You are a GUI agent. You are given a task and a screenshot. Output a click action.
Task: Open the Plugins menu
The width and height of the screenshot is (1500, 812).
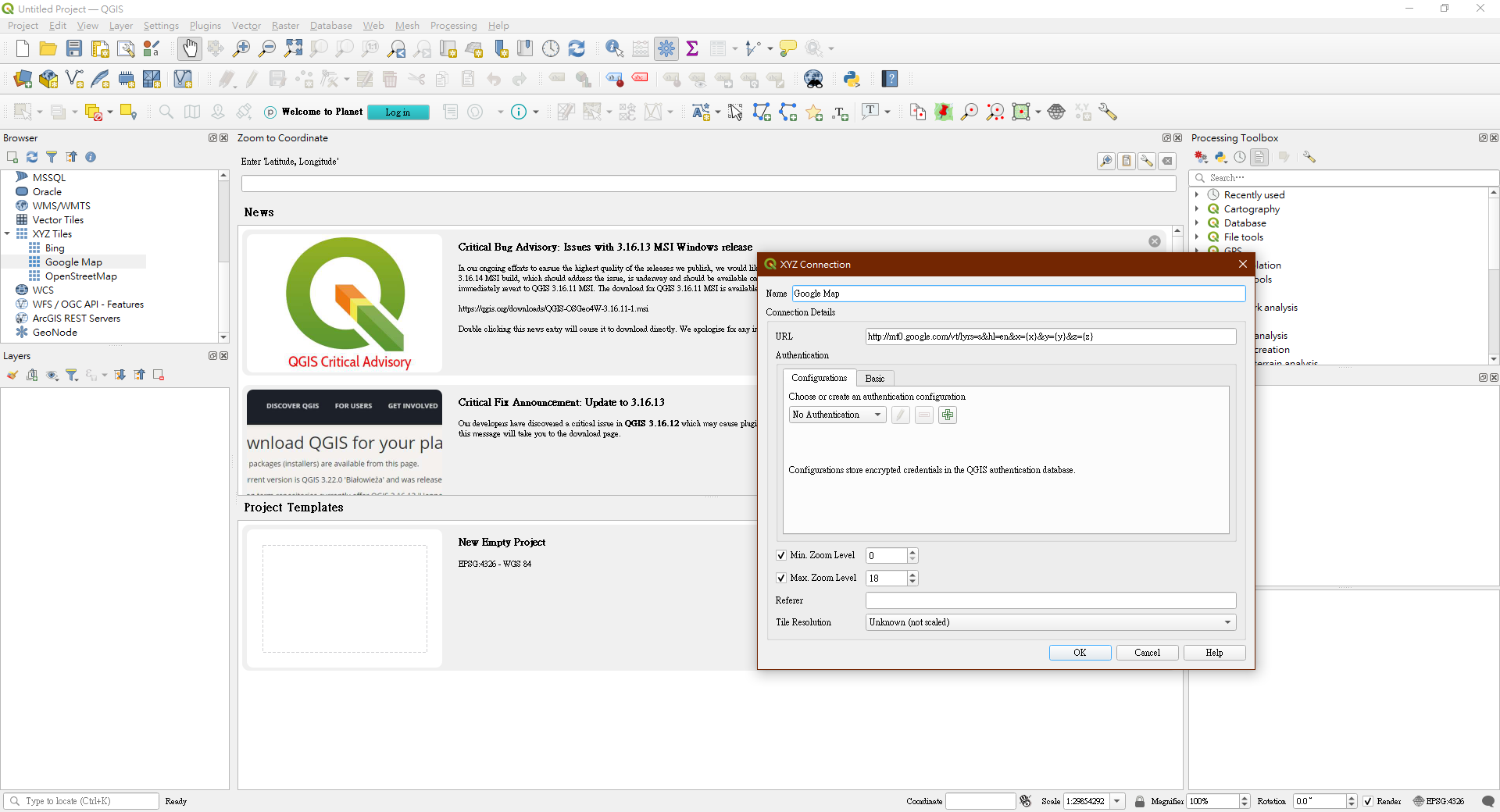pos(205,26)
